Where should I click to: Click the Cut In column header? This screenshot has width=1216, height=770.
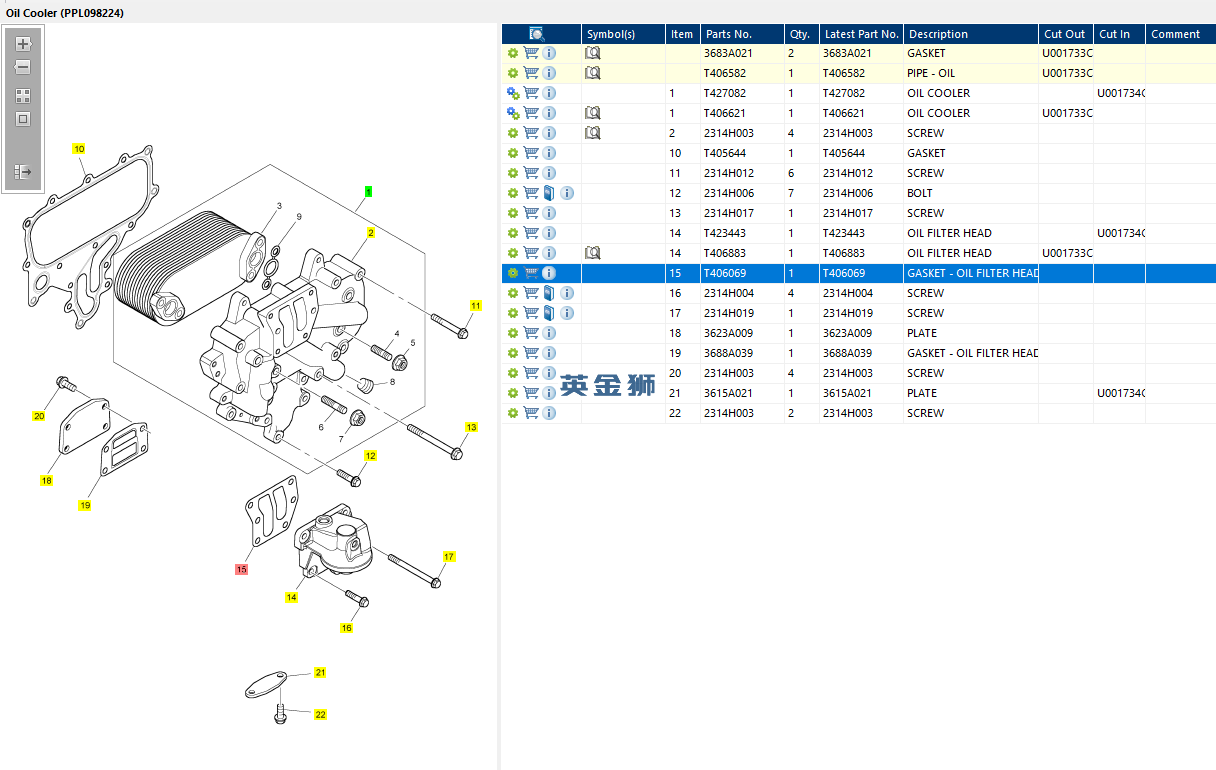click(1119, 34)
